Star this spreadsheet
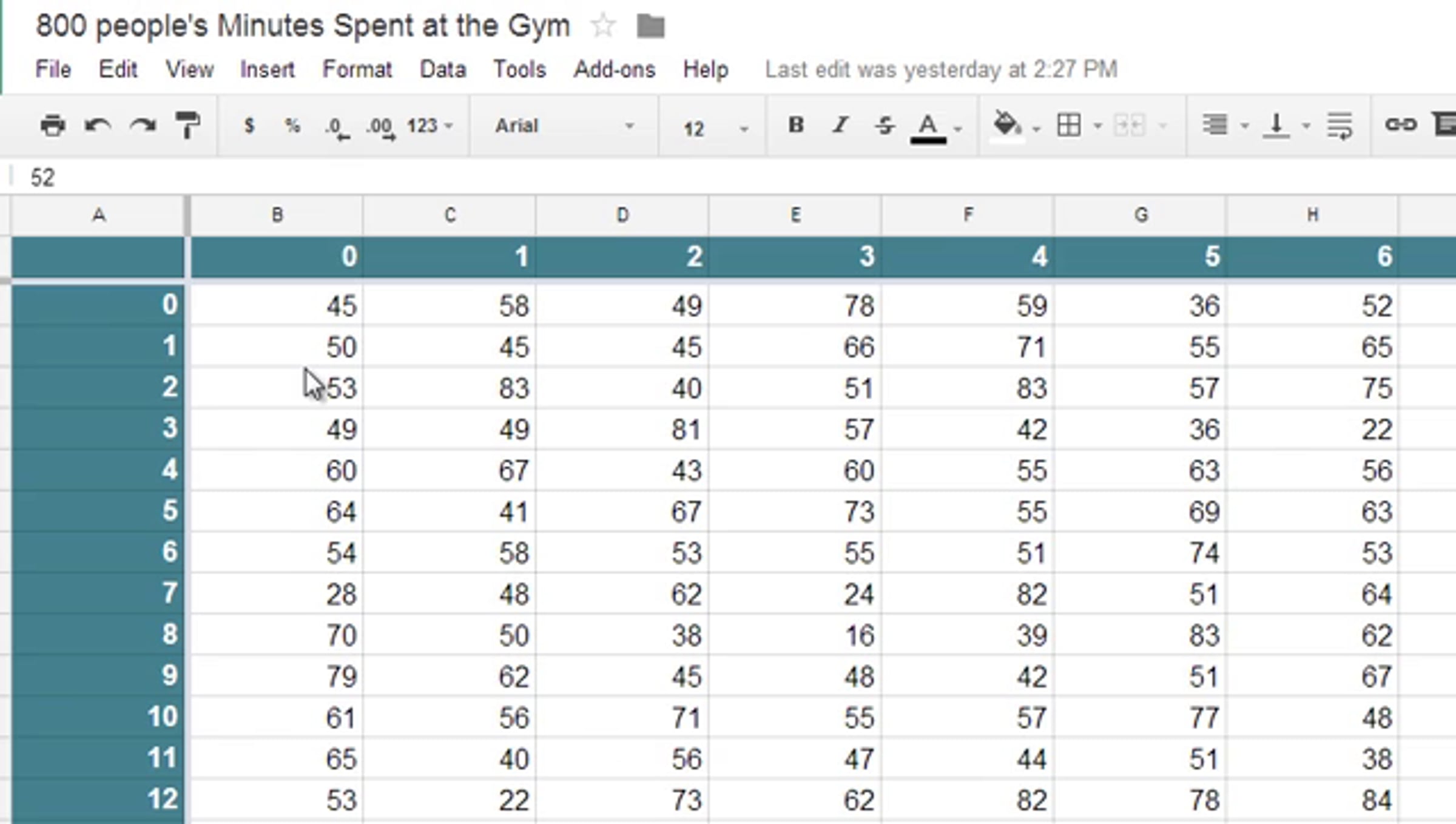1456x824 pixels. click(602, 26)
